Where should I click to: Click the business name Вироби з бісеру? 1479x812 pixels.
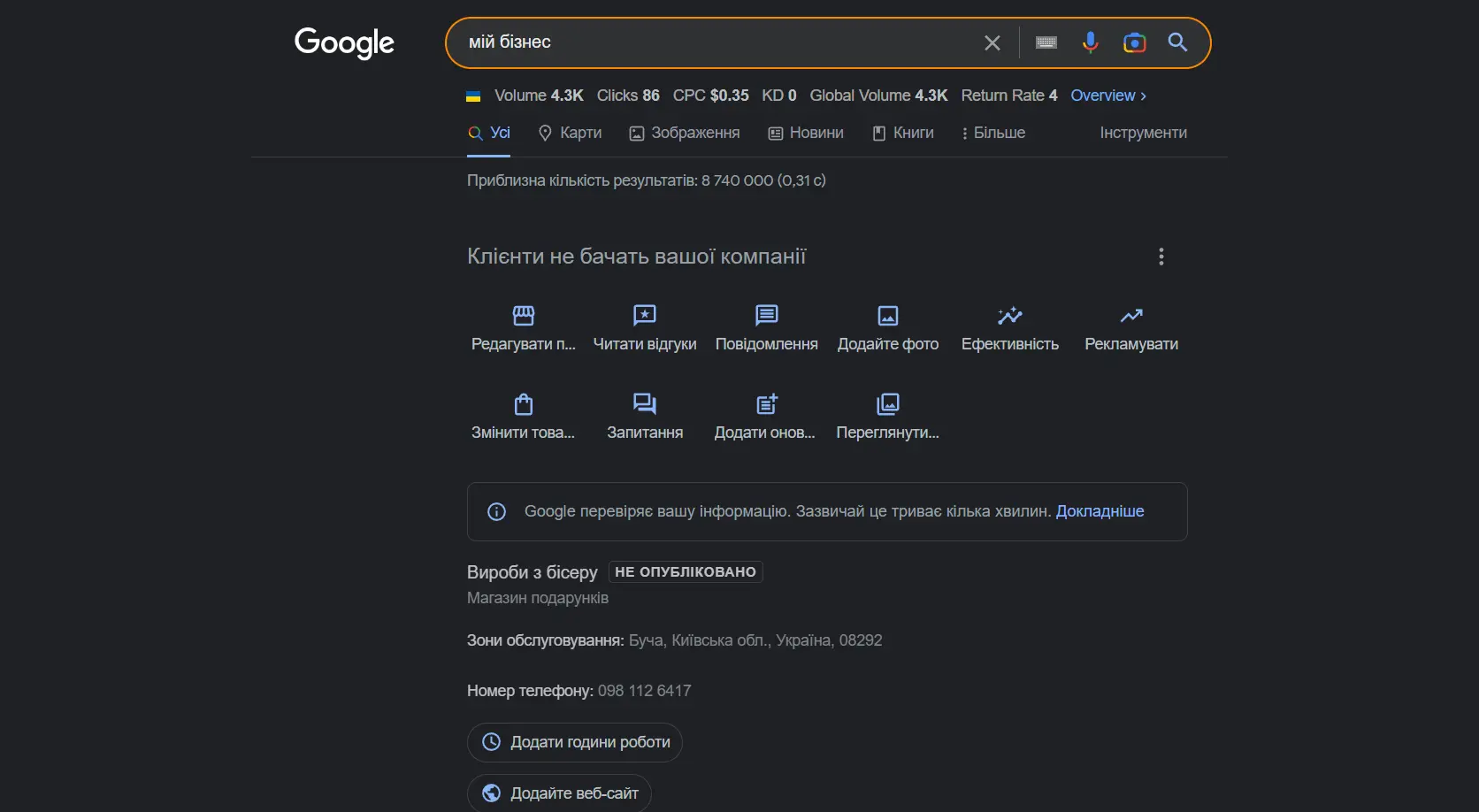533,572
